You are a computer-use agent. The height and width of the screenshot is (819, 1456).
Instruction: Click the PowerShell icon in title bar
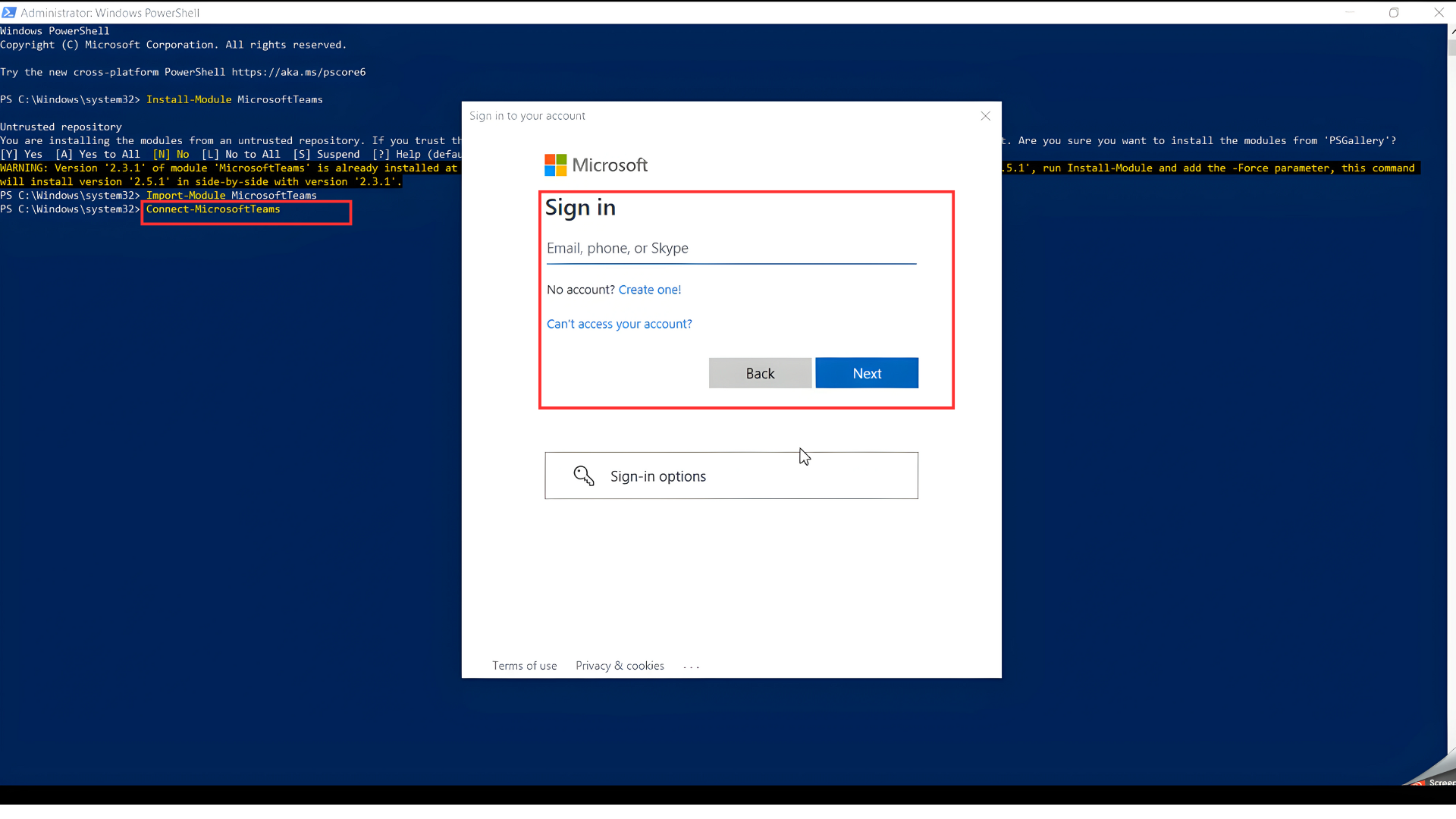[x=8, y=12]
